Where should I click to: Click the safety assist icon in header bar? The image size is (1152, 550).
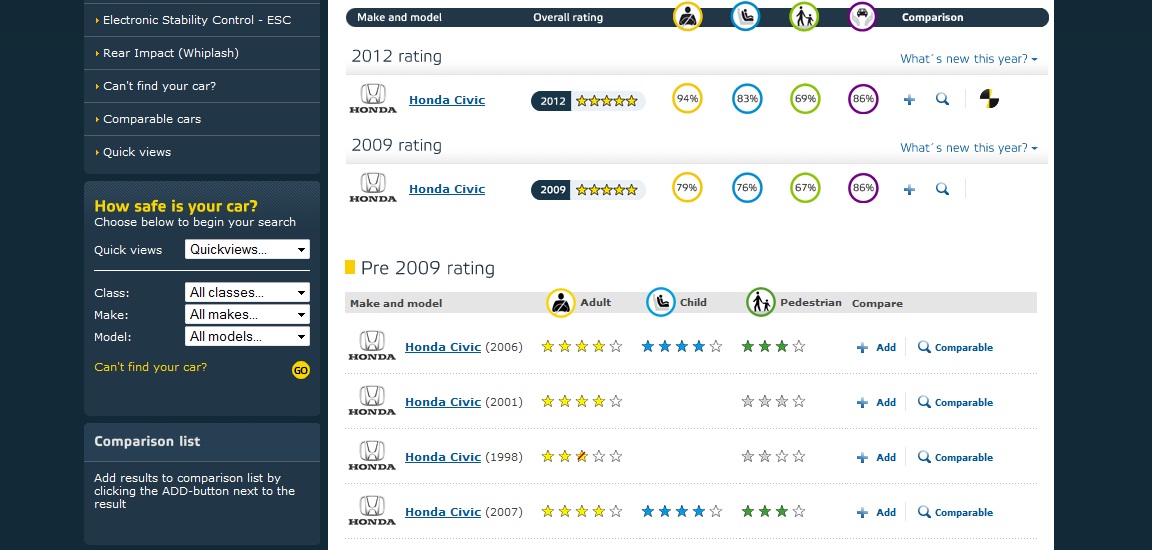click(x=863, y=16)
